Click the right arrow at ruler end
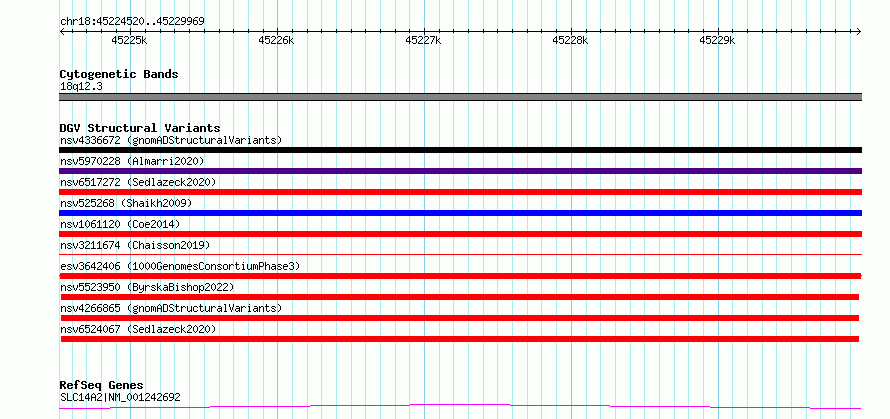The image size is (890, 419). click(x=859, y=32)
